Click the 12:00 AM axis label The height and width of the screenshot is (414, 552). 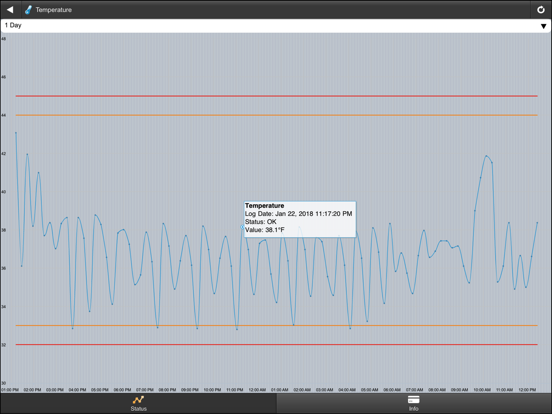pyautogui.click(x=257, y=390)
